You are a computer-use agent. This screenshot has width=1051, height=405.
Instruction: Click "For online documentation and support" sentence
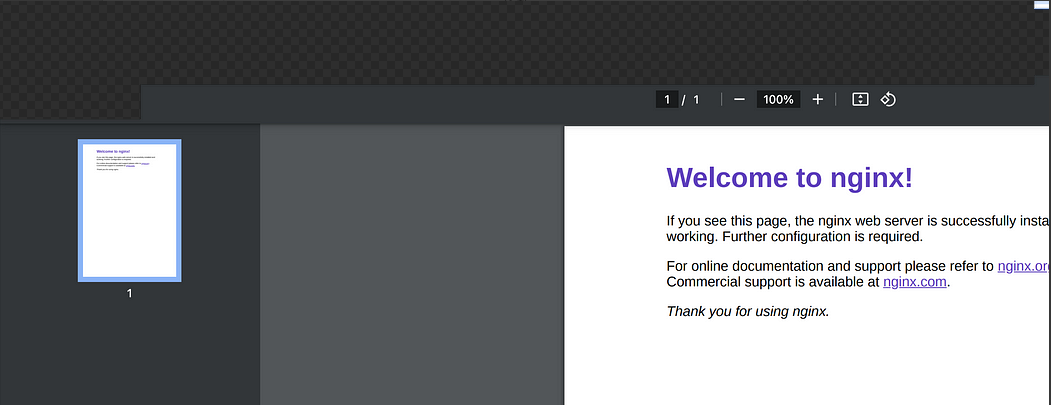[x=830, y=266]
